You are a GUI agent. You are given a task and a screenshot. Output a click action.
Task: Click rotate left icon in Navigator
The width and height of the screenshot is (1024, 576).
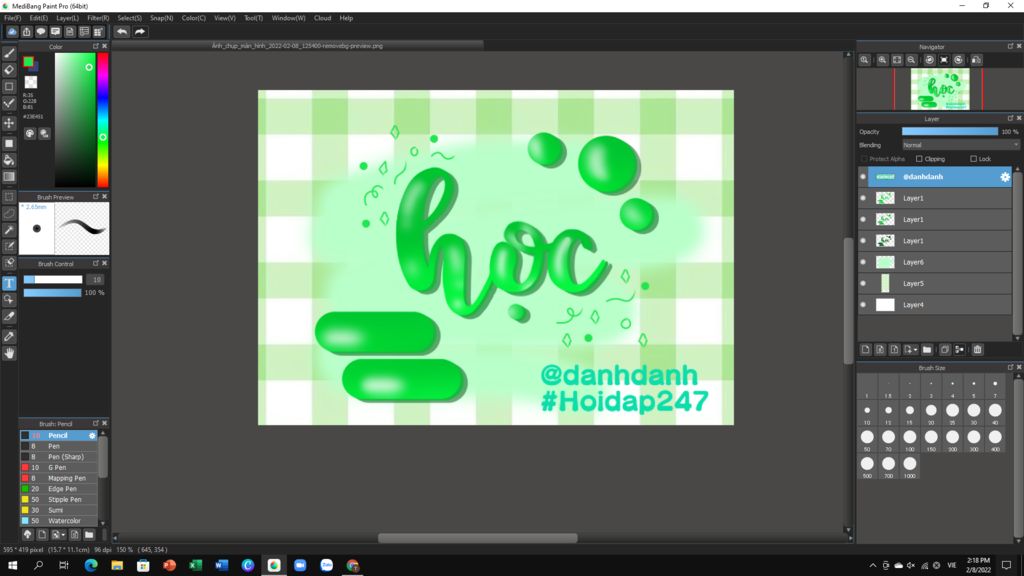tap(929, 59)
